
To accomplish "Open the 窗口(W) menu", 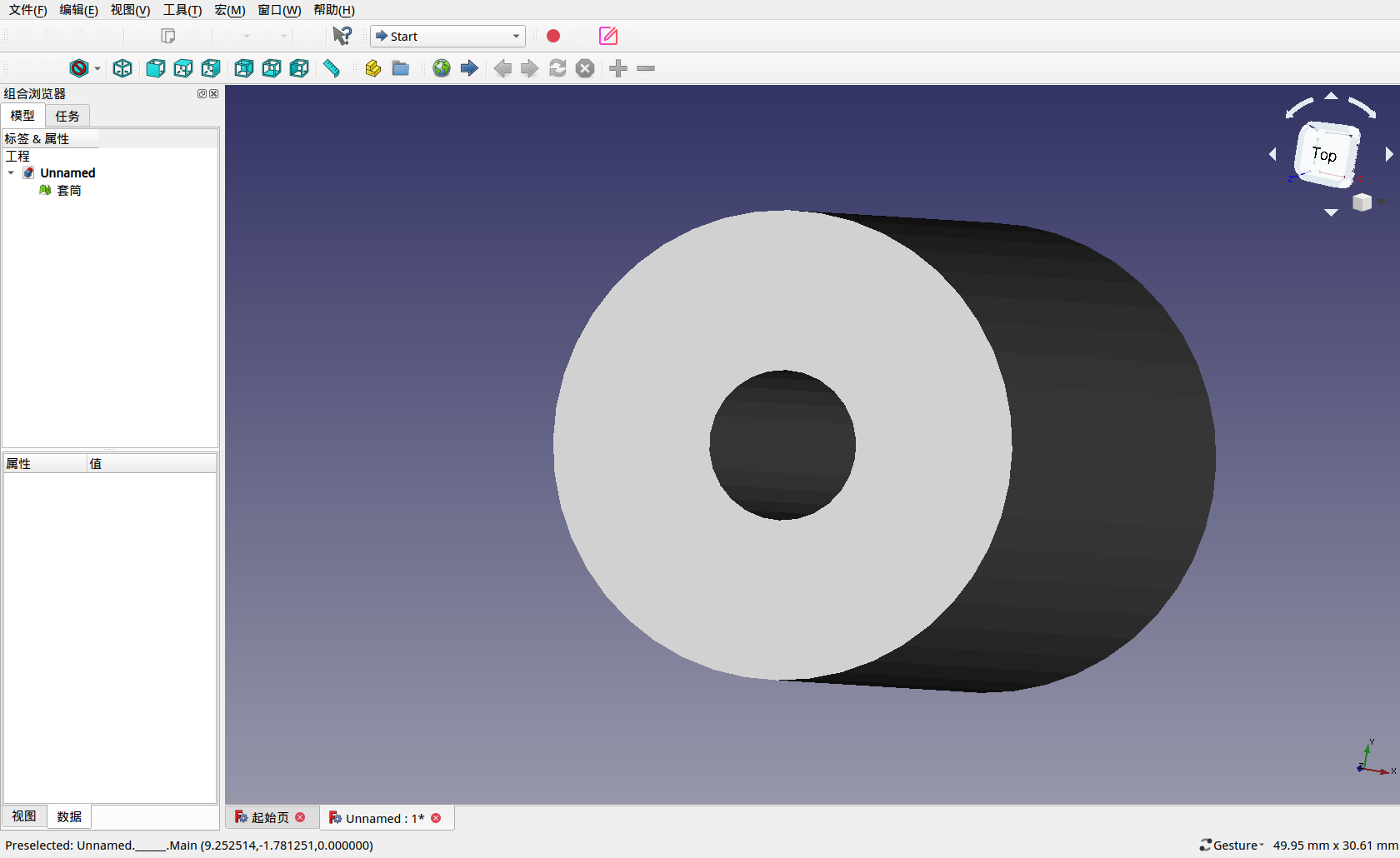I will coord(279,10).
